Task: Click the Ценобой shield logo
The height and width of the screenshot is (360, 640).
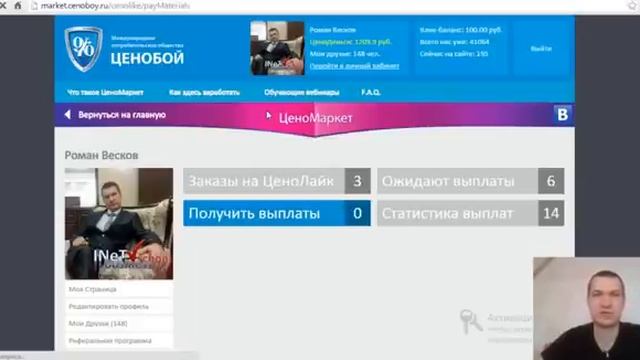Action: click(83, 49)
